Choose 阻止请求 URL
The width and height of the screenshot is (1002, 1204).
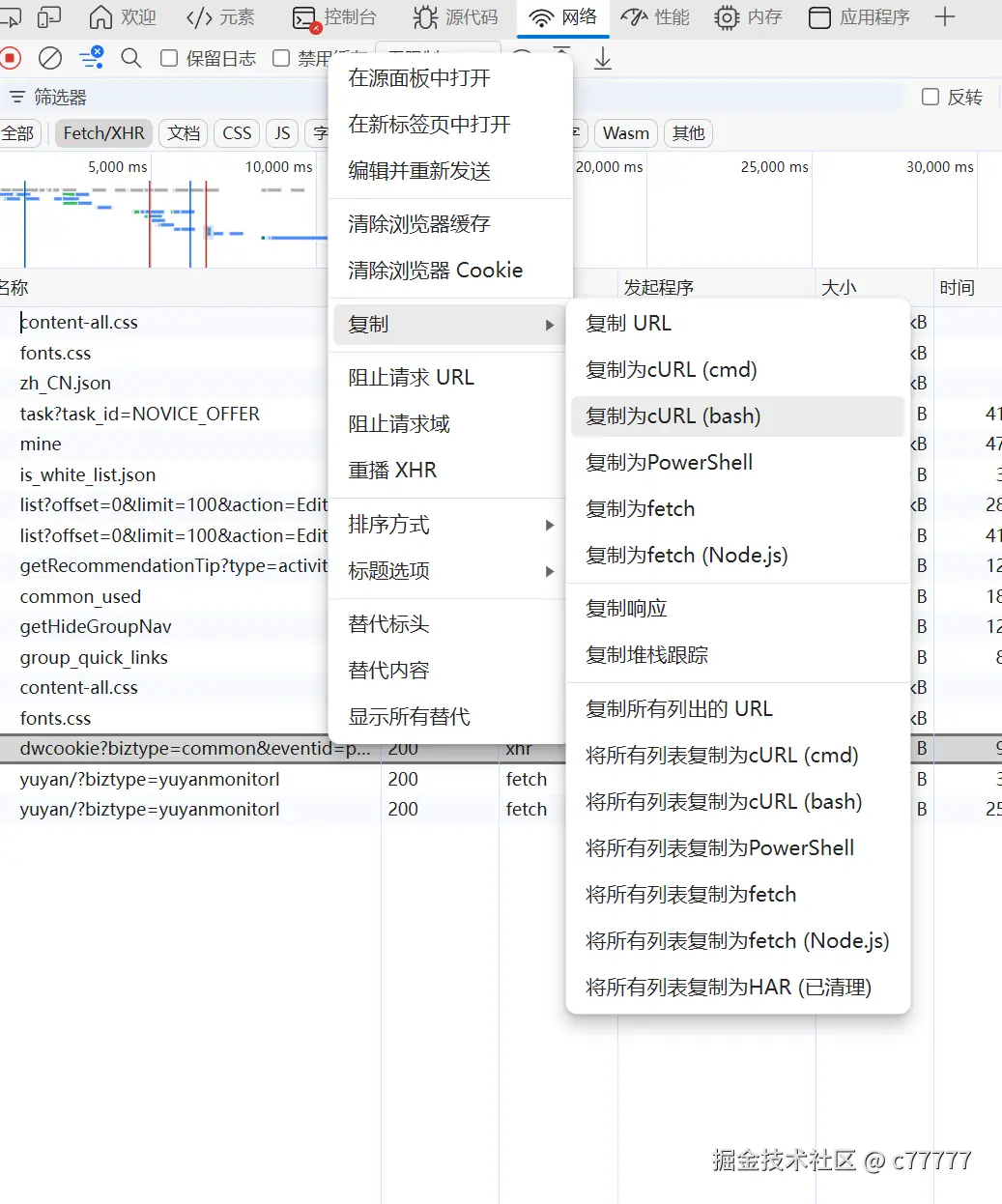[x=450, y=378]
